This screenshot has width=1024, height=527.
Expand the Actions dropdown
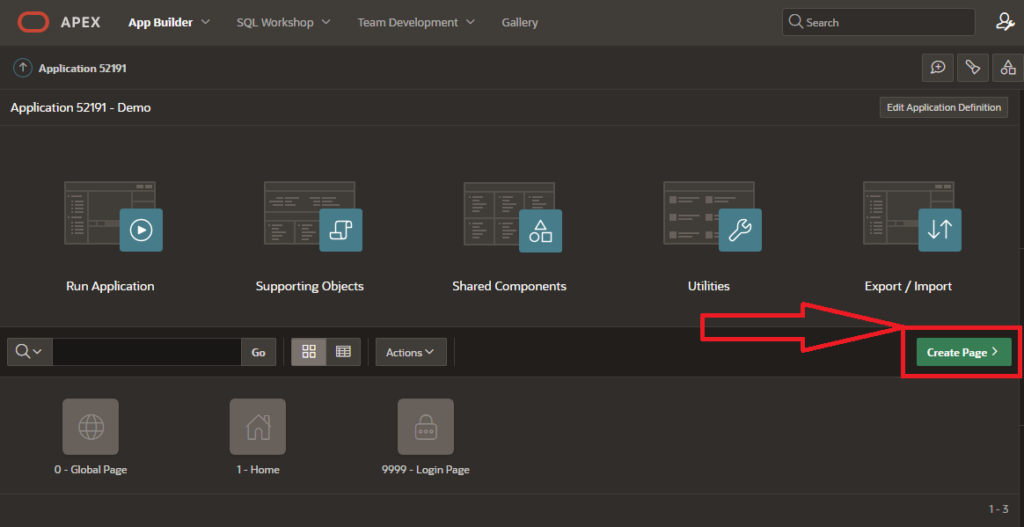coord(410,352)
